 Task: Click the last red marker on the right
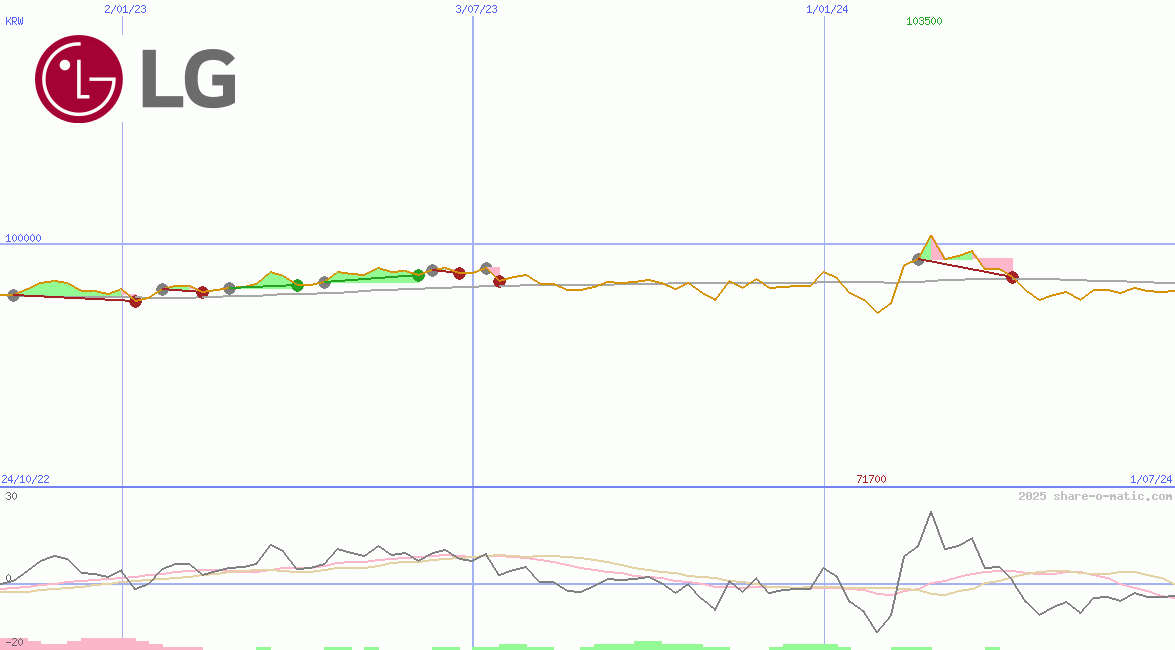[x=1011, y=277]
